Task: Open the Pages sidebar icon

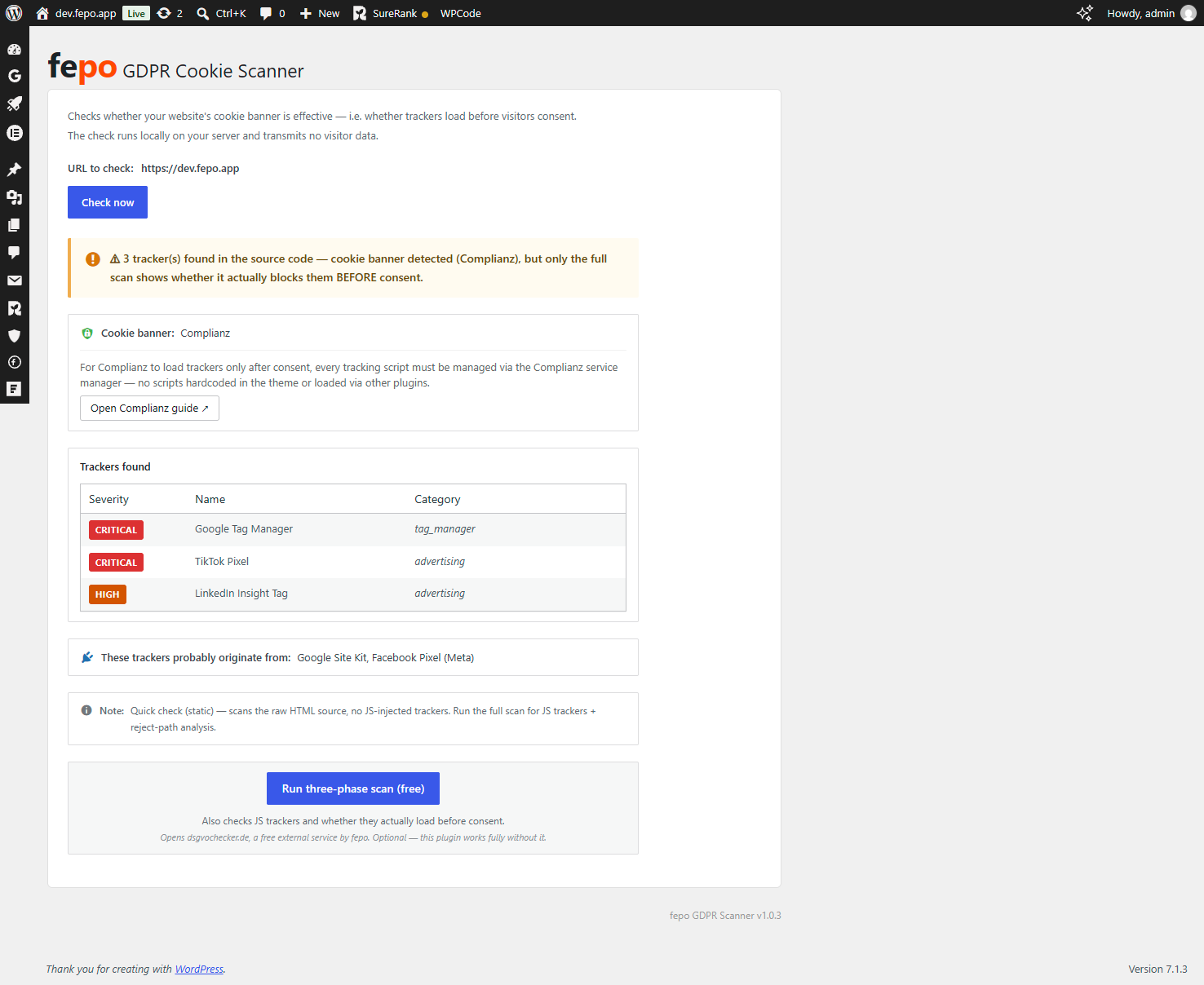Action: coord(14,225)
